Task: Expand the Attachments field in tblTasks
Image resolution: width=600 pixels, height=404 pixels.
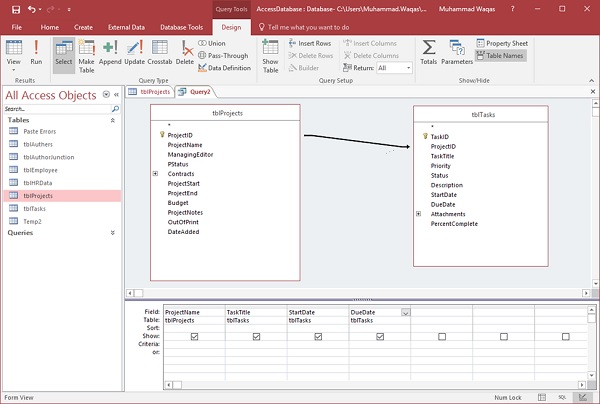Action: (419, 213)
